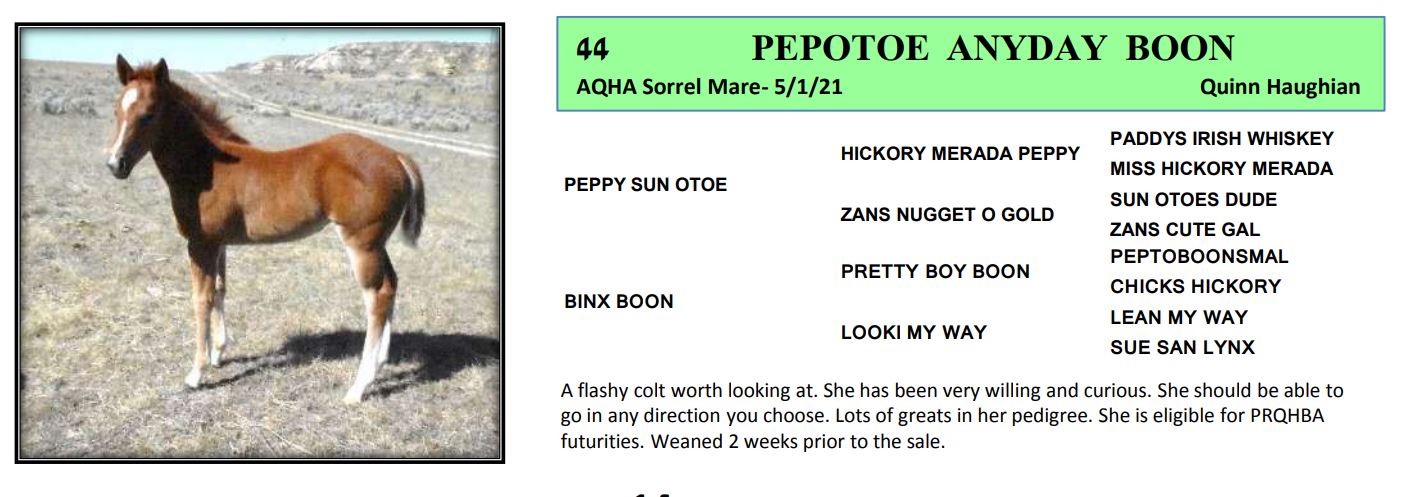The width and height of the screenshot is (1426, 497).
Task: Click MISS HICKORY MERADA ancestor
Action: coord(1221,169)
